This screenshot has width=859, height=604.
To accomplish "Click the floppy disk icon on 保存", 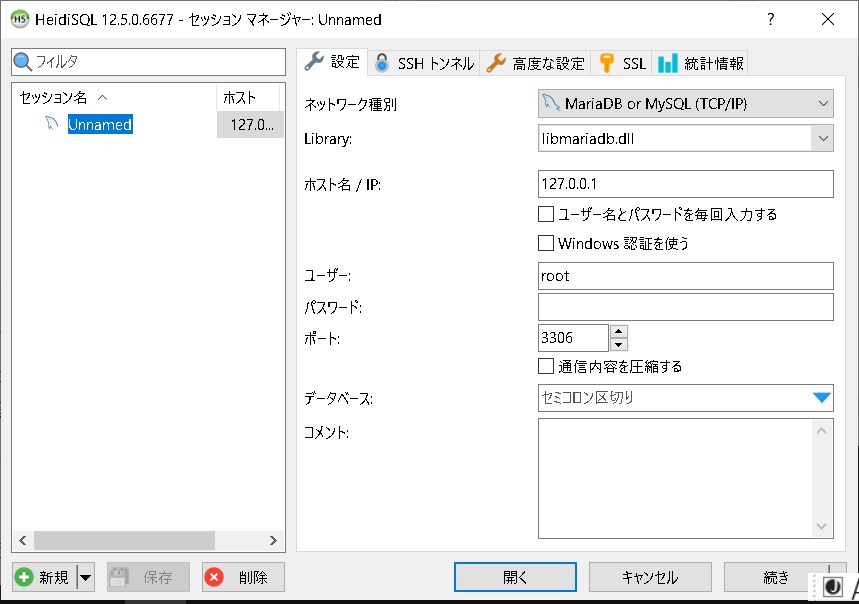I will point(119,577).
